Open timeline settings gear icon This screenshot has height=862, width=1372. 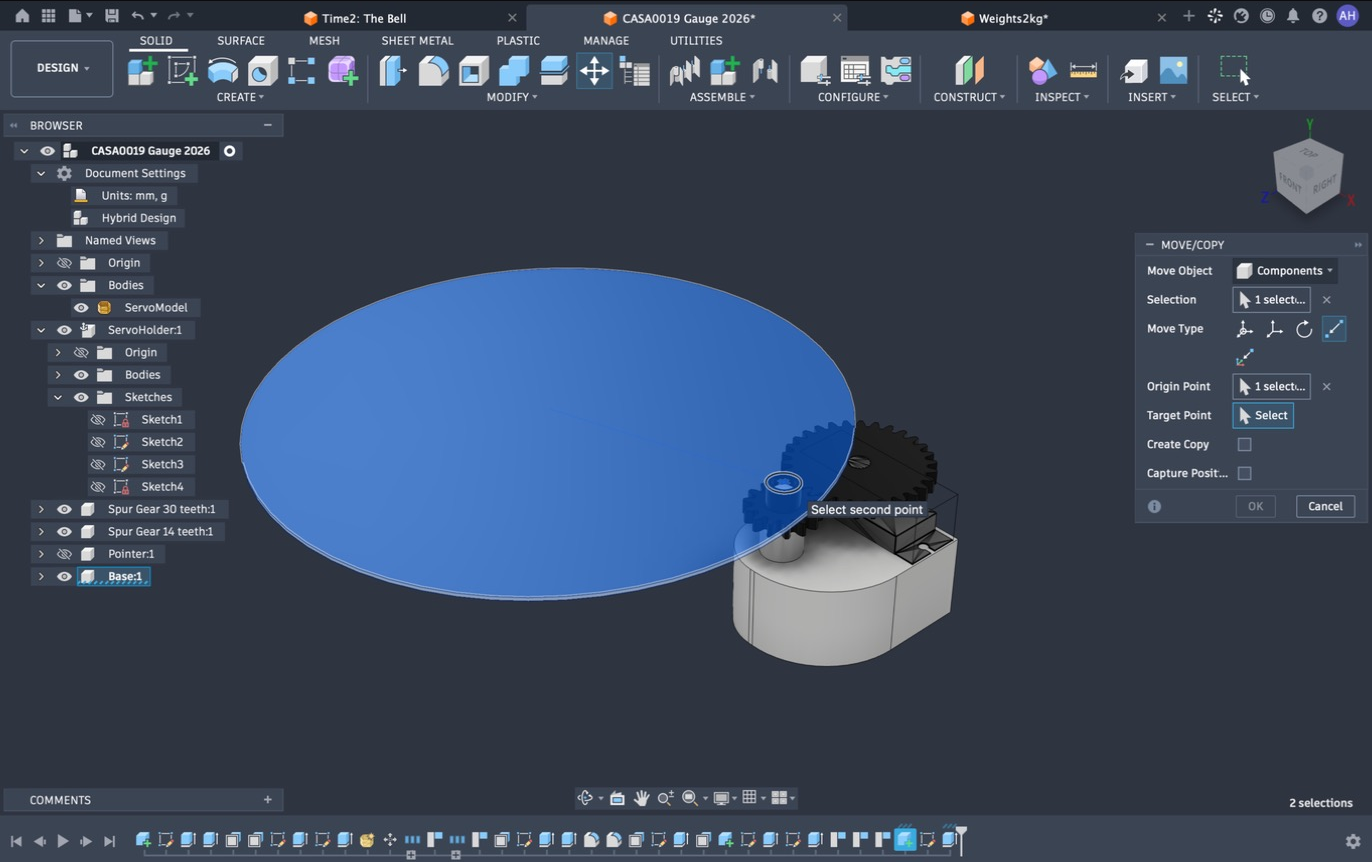point(1353,841)
